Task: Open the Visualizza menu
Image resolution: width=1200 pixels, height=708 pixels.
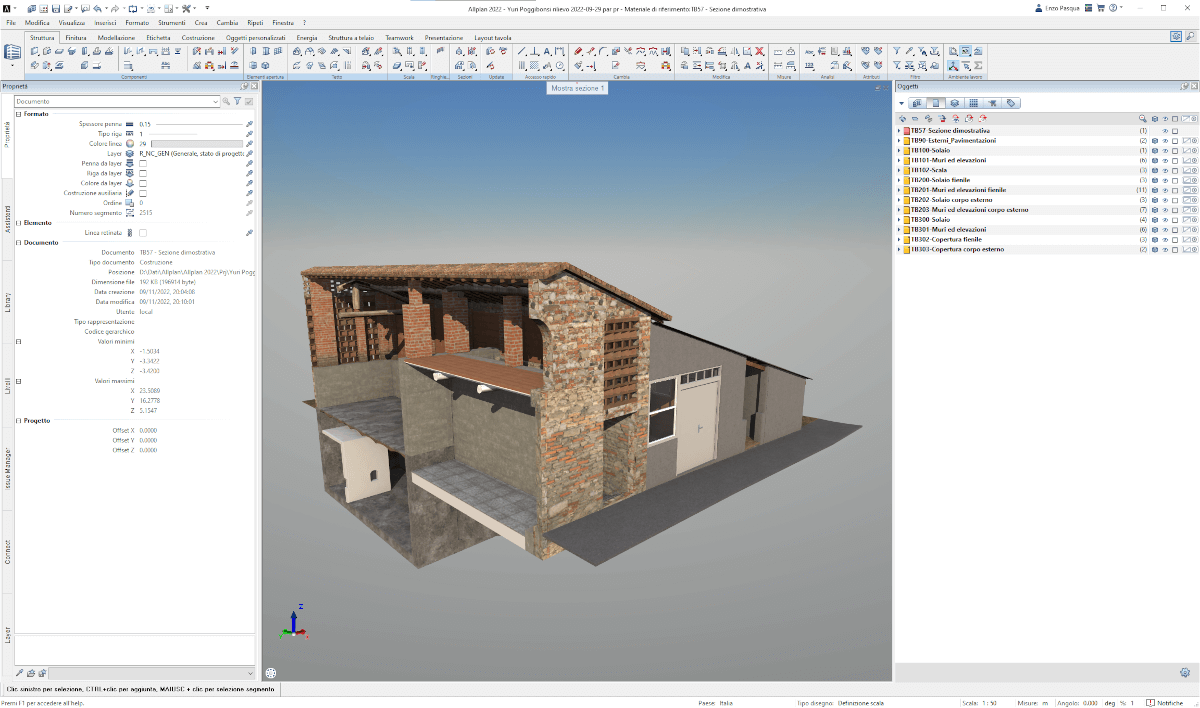Action: pos(71,22)
